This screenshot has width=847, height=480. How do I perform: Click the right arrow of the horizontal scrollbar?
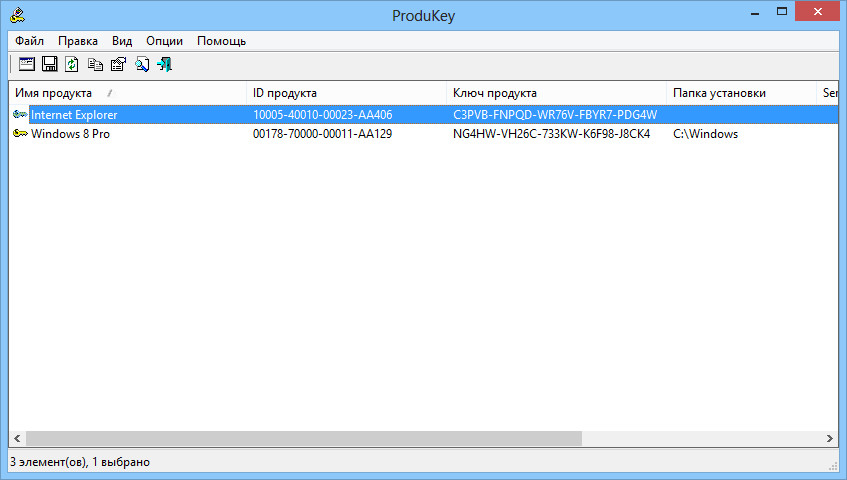[830, 438]
